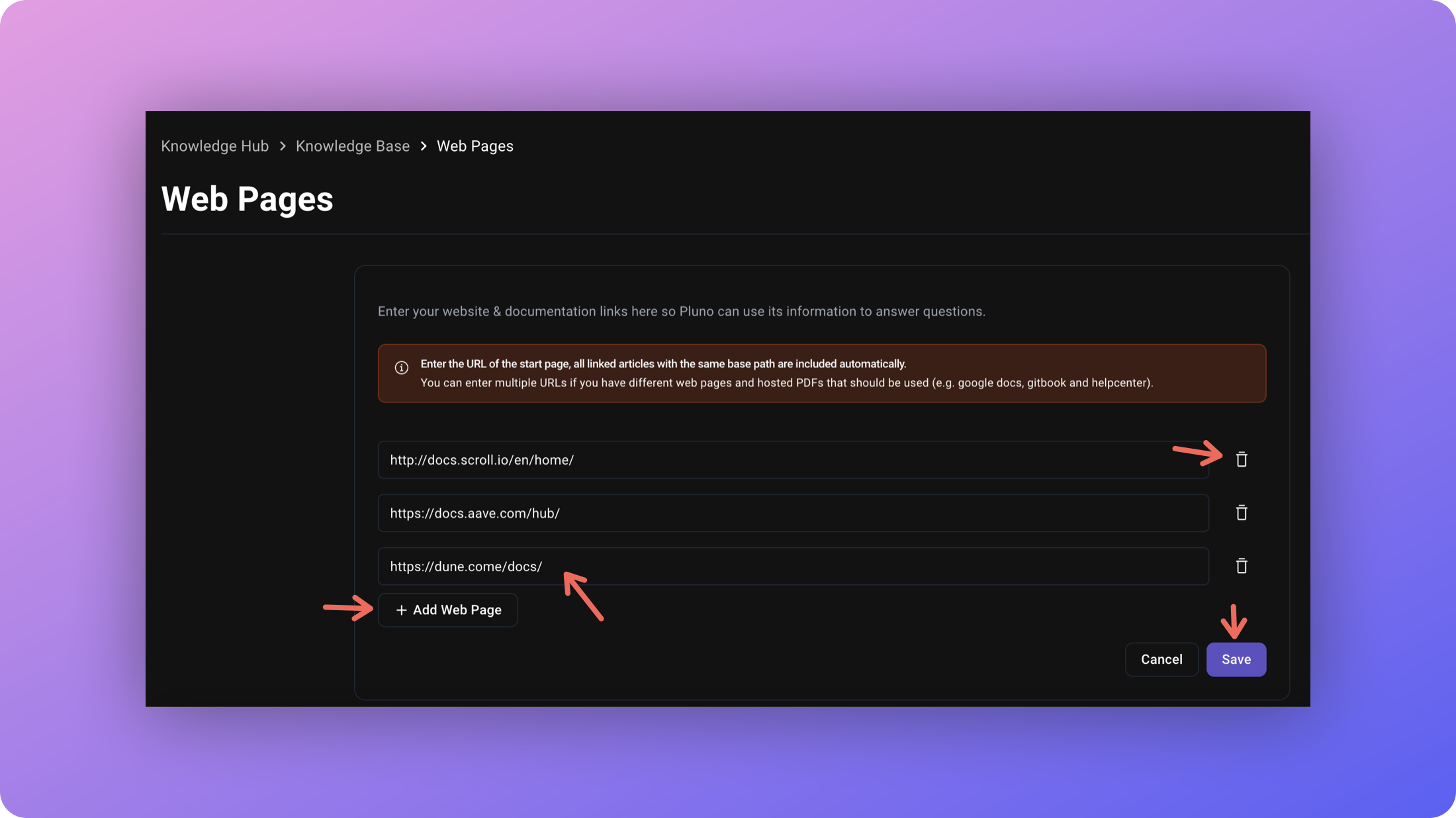1456x818 pixels.
Task: Click the 'Enter your website & documentation' description
Action: [x=681, y=311]
